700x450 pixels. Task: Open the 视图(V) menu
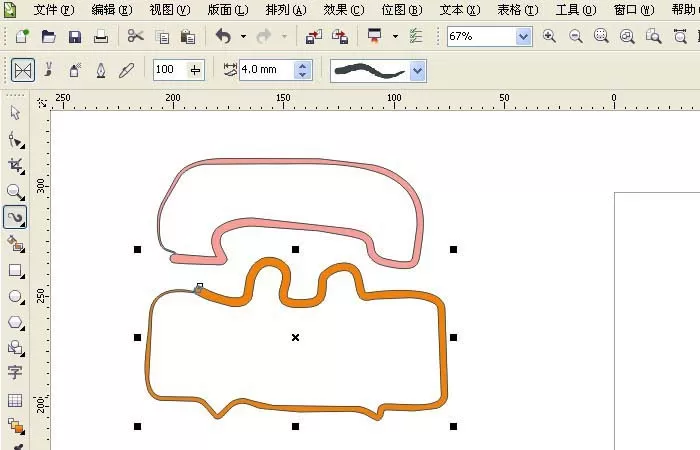(170, 9)
